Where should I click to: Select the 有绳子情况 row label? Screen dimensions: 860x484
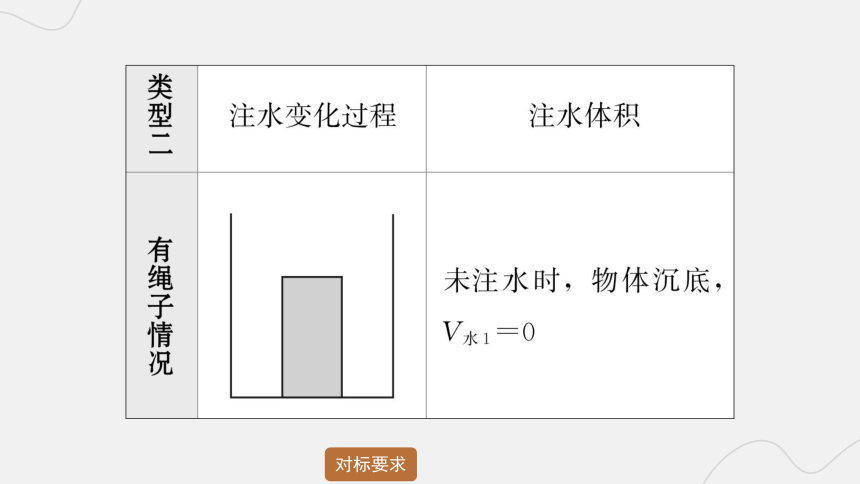pos(161,306)
